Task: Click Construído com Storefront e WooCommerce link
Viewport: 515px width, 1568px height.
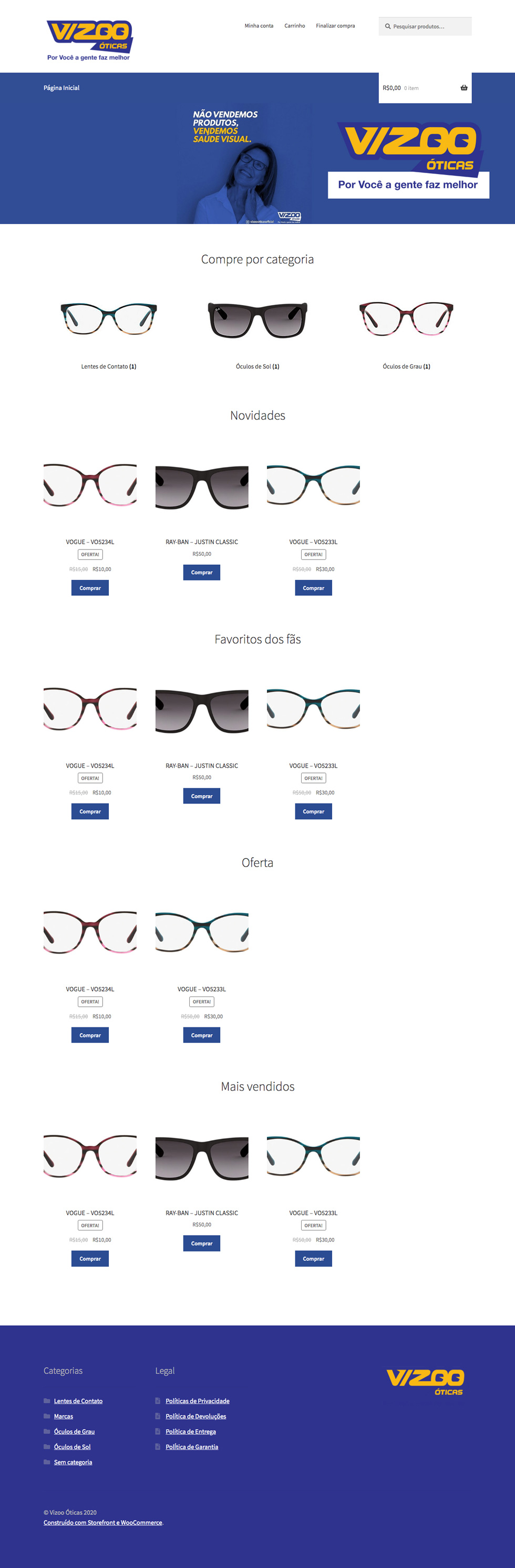Action: coord(103,1522)
